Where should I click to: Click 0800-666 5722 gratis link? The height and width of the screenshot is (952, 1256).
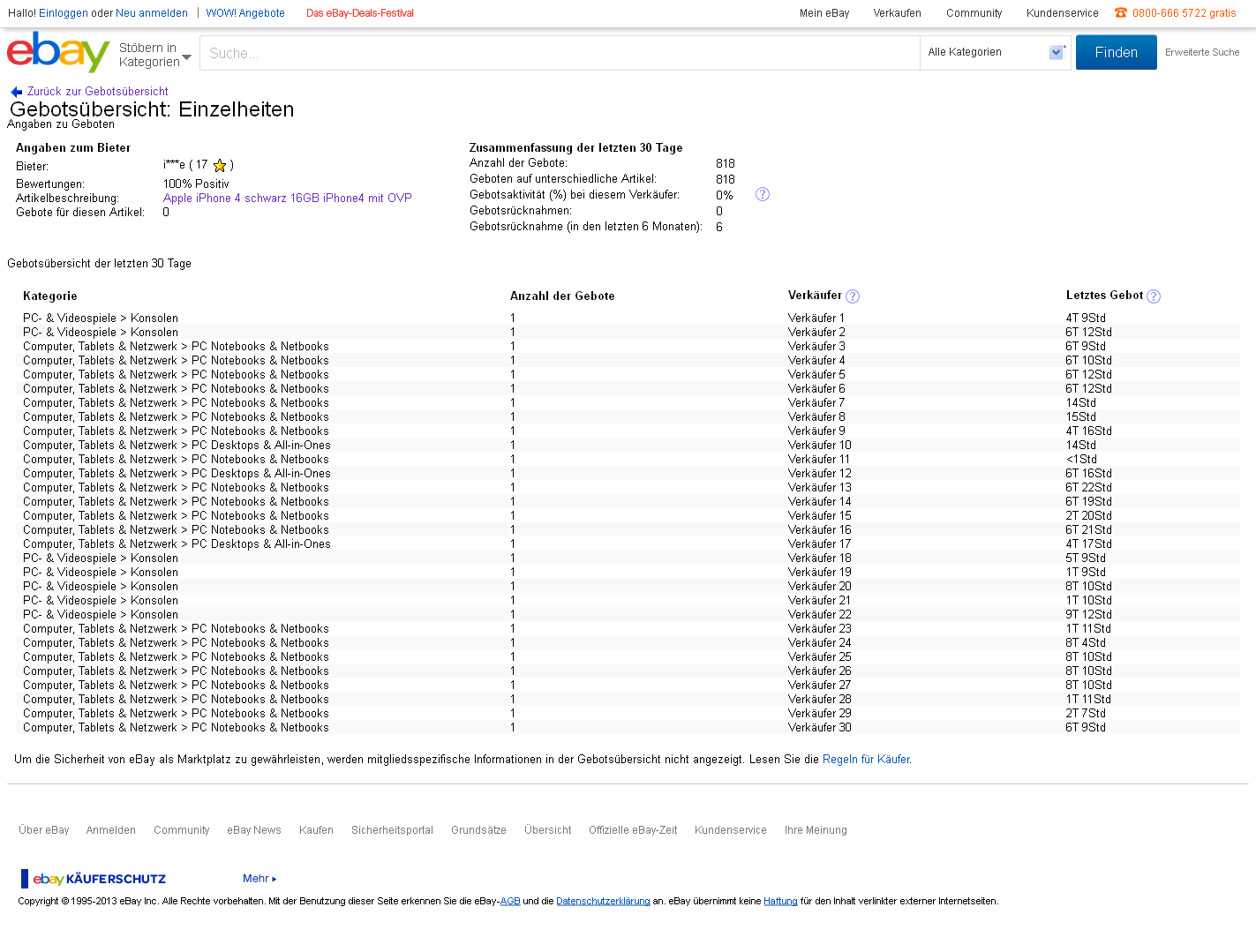[x=1184, y=13]
